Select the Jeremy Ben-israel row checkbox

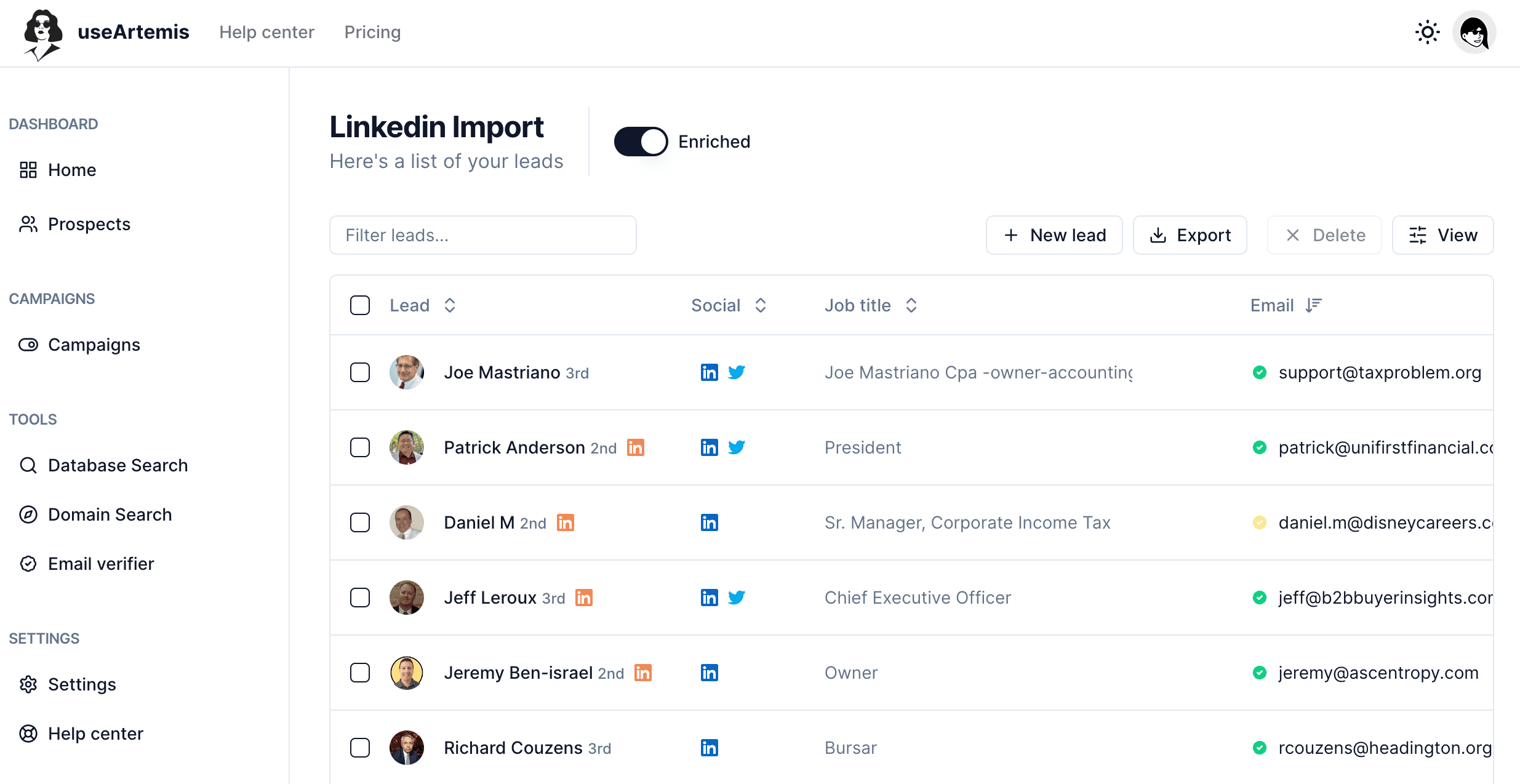(x=360, y=673)
